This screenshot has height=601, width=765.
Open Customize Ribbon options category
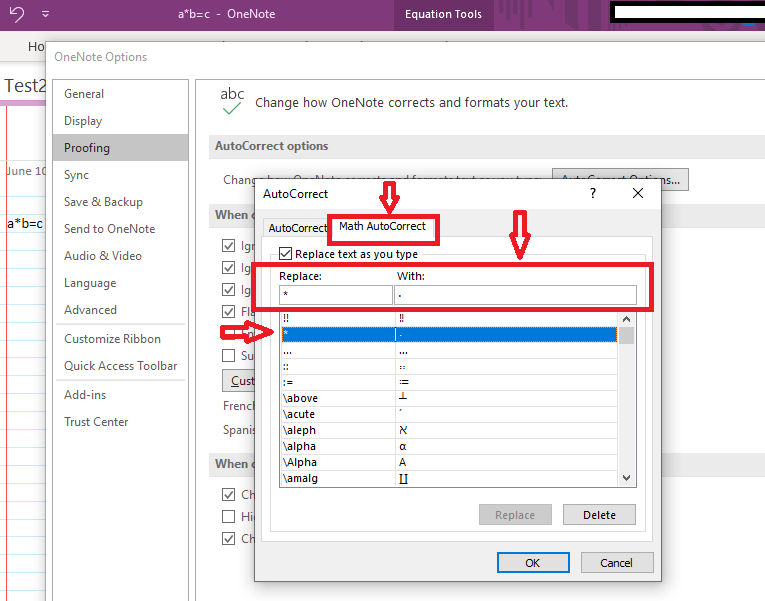[120, 339]
